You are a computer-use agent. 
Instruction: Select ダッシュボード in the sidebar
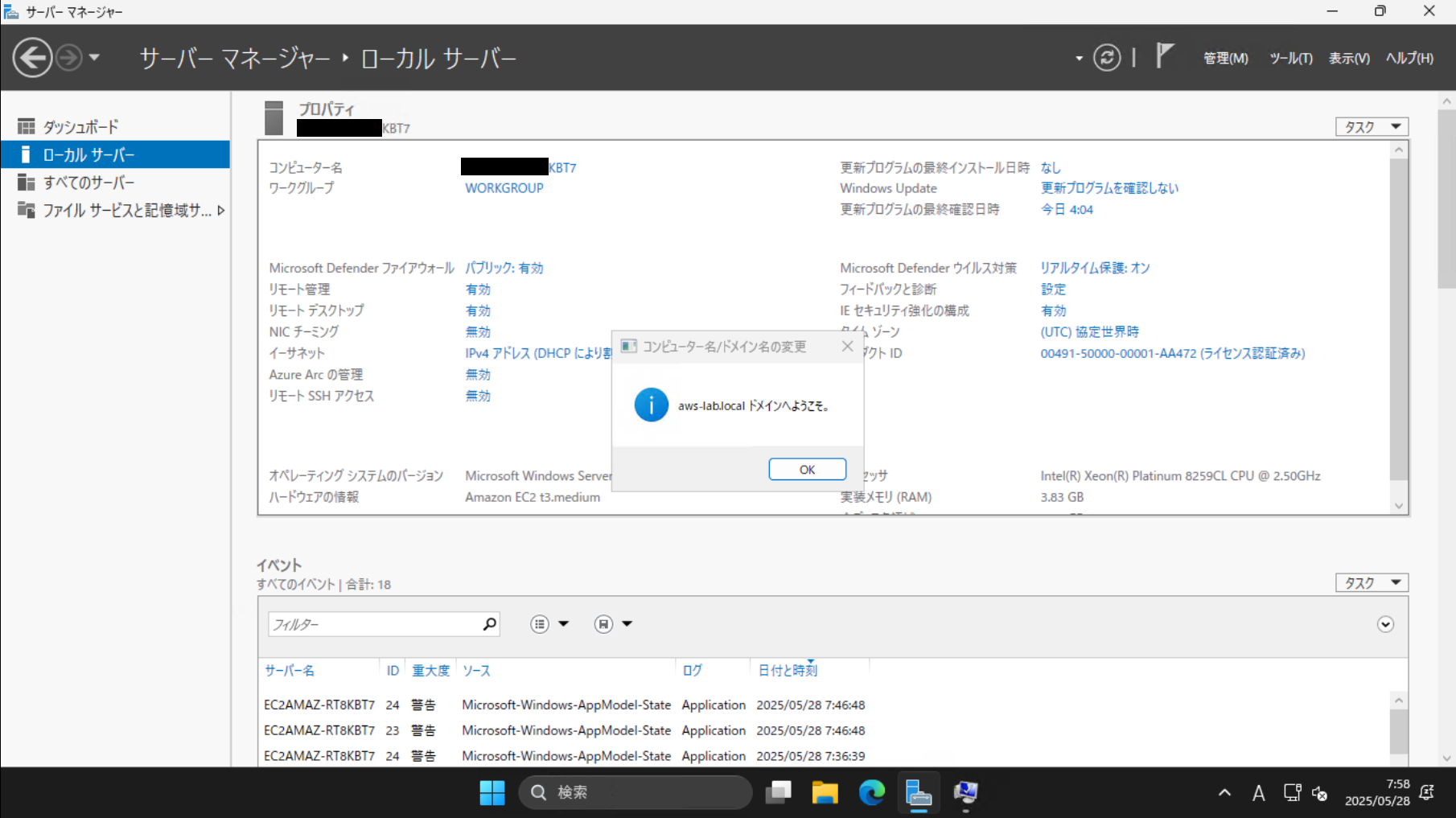pos(115,127)
